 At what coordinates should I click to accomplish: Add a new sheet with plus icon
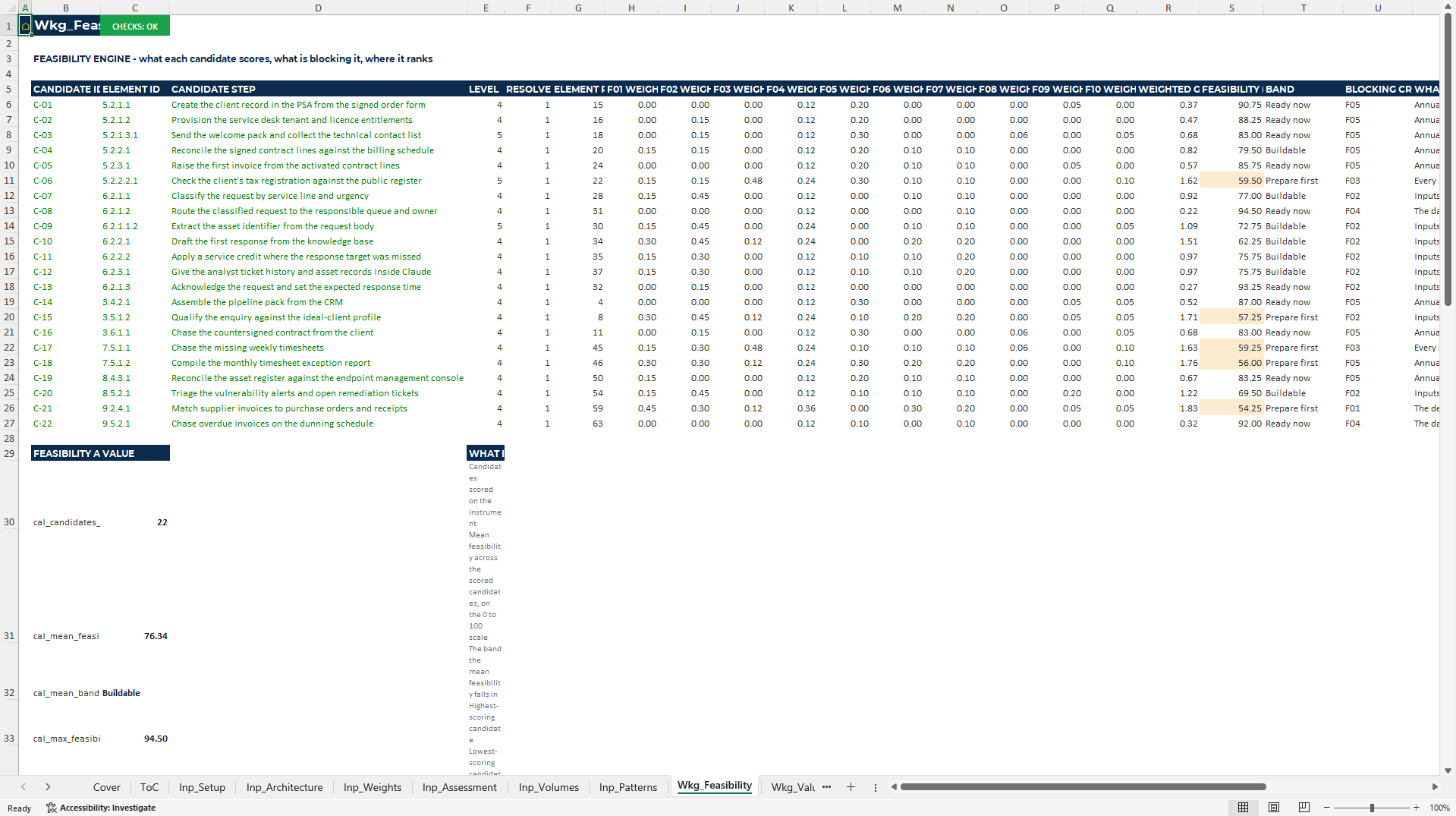[x=851, y=787]
